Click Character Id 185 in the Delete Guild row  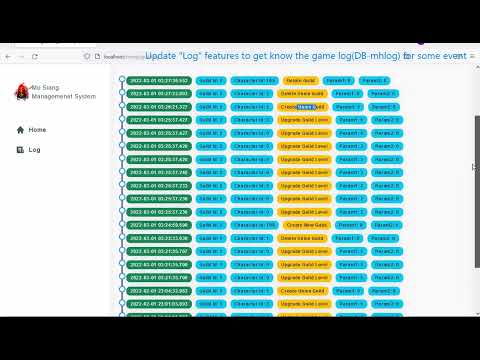[254, 81]
